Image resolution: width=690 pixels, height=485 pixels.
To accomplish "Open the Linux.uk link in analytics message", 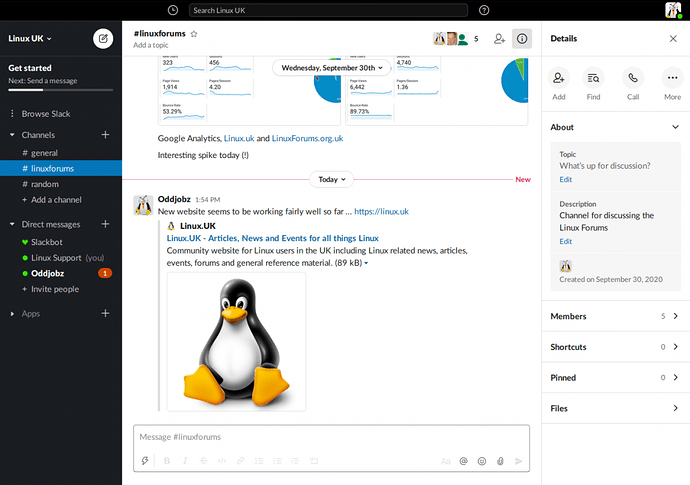I will pyautogui.click(x=239, y=138).
